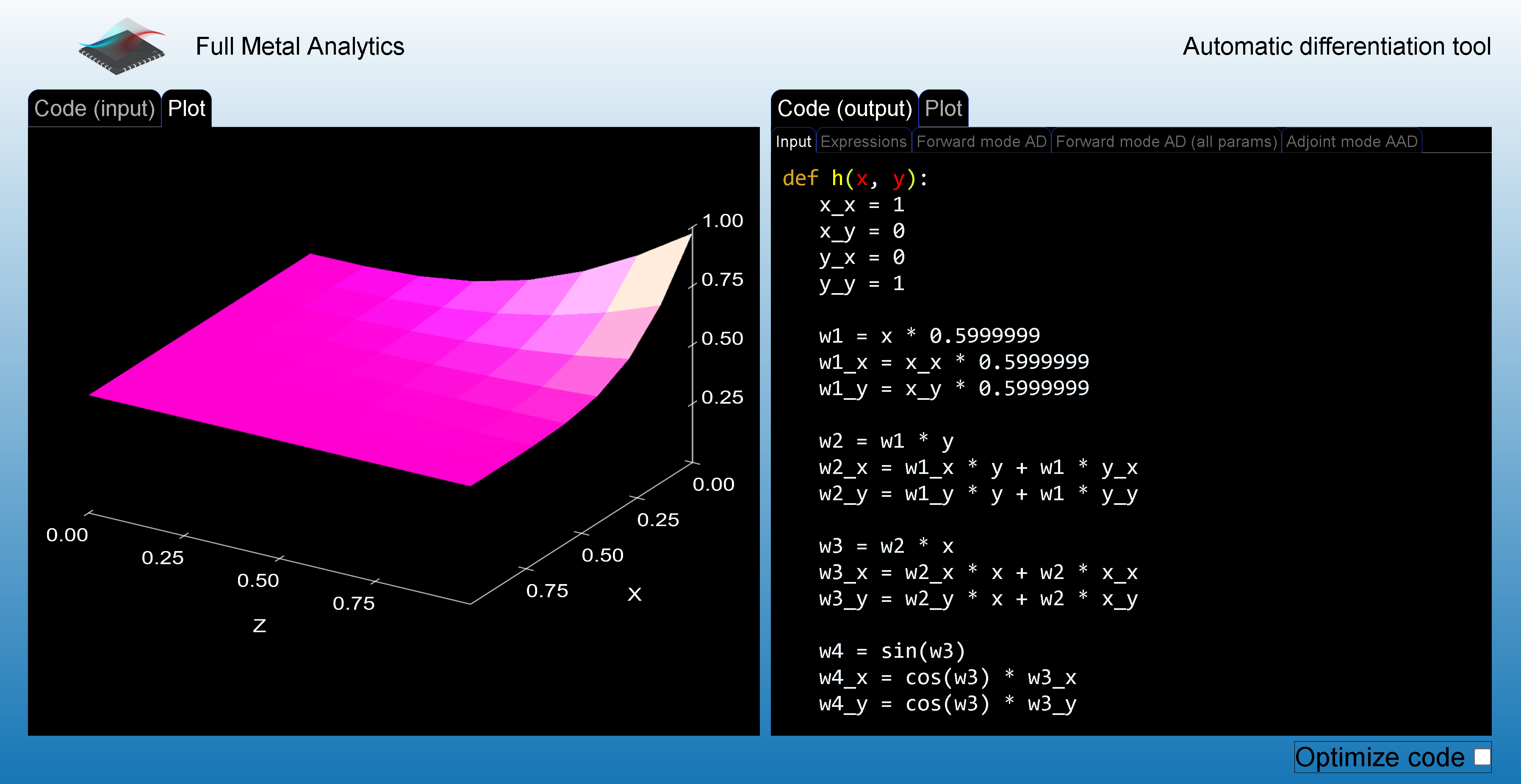Open the Code (input) tab
This screenshot has width=1521, height=784.
94,108
